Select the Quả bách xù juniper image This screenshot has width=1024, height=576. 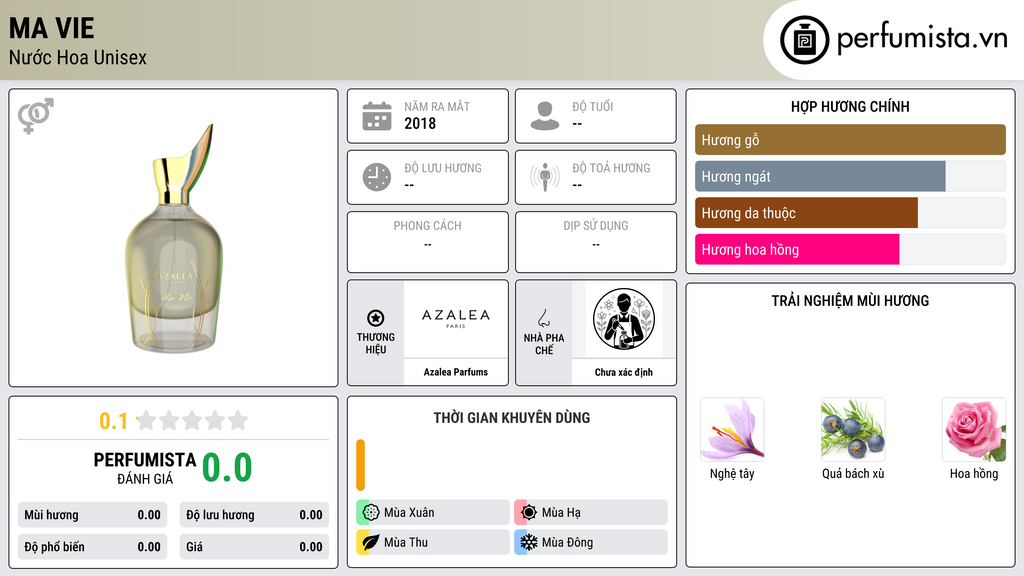click(x=853, y=430)
